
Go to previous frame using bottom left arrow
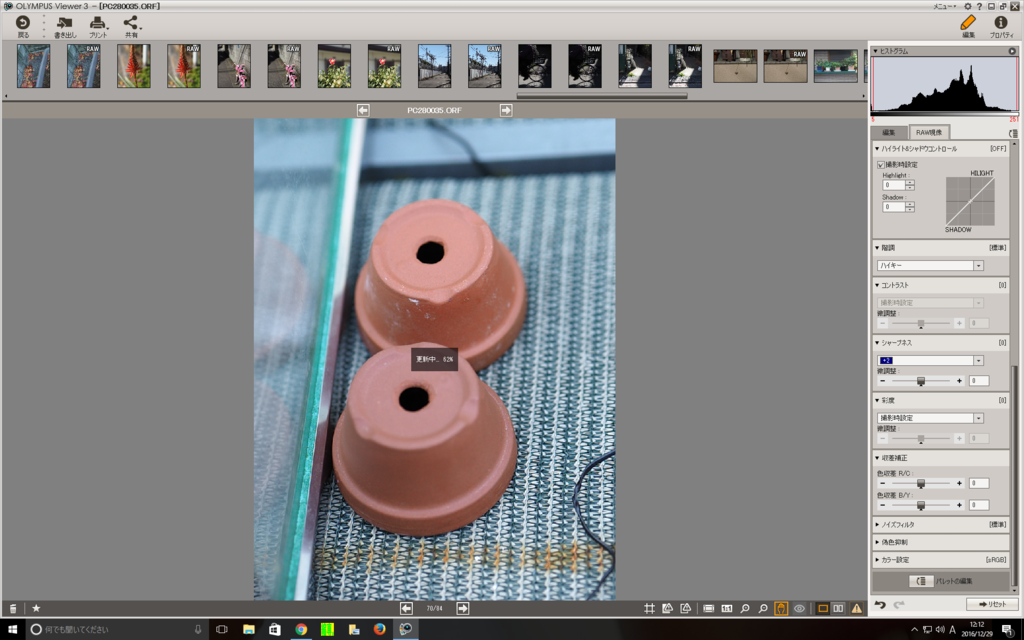(x=406, y=608)
